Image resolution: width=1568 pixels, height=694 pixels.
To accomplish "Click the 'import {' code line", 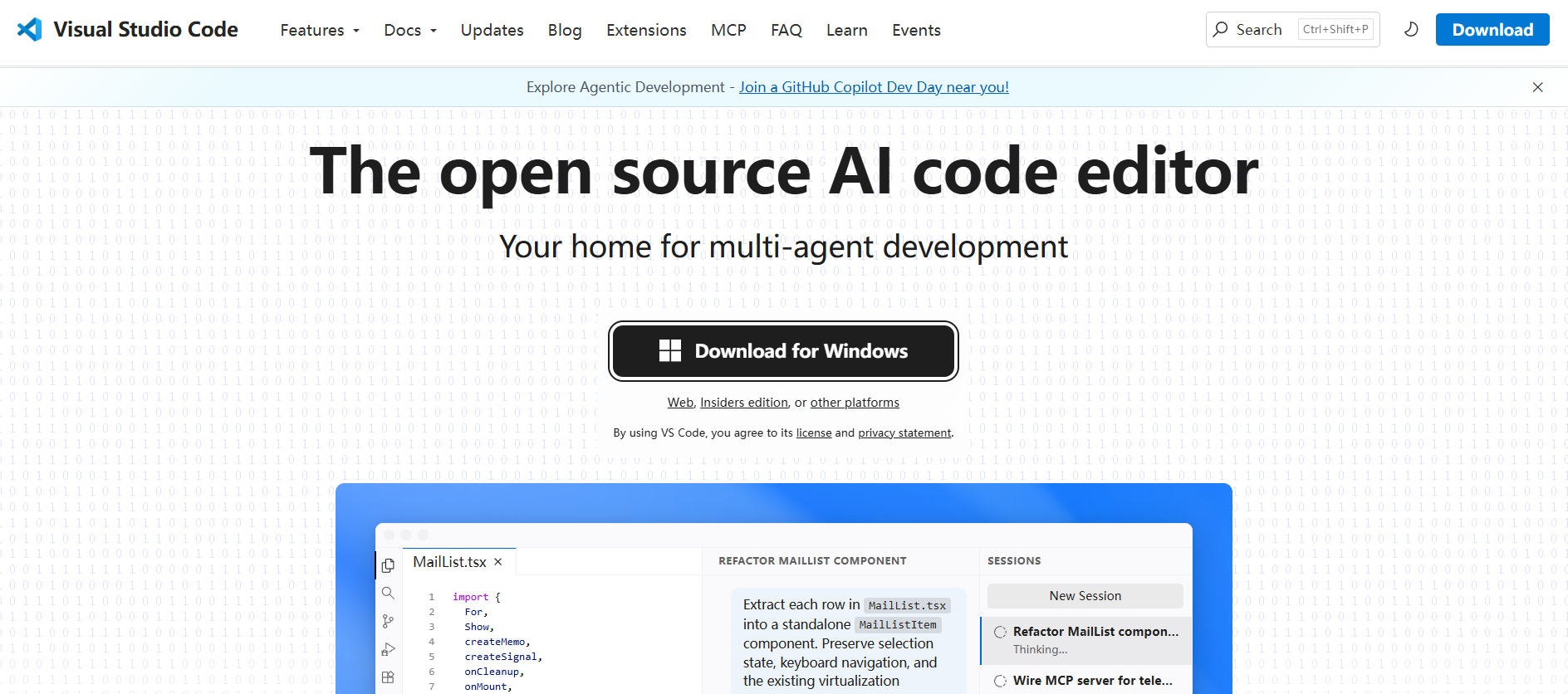I will [x=477, y=597].
